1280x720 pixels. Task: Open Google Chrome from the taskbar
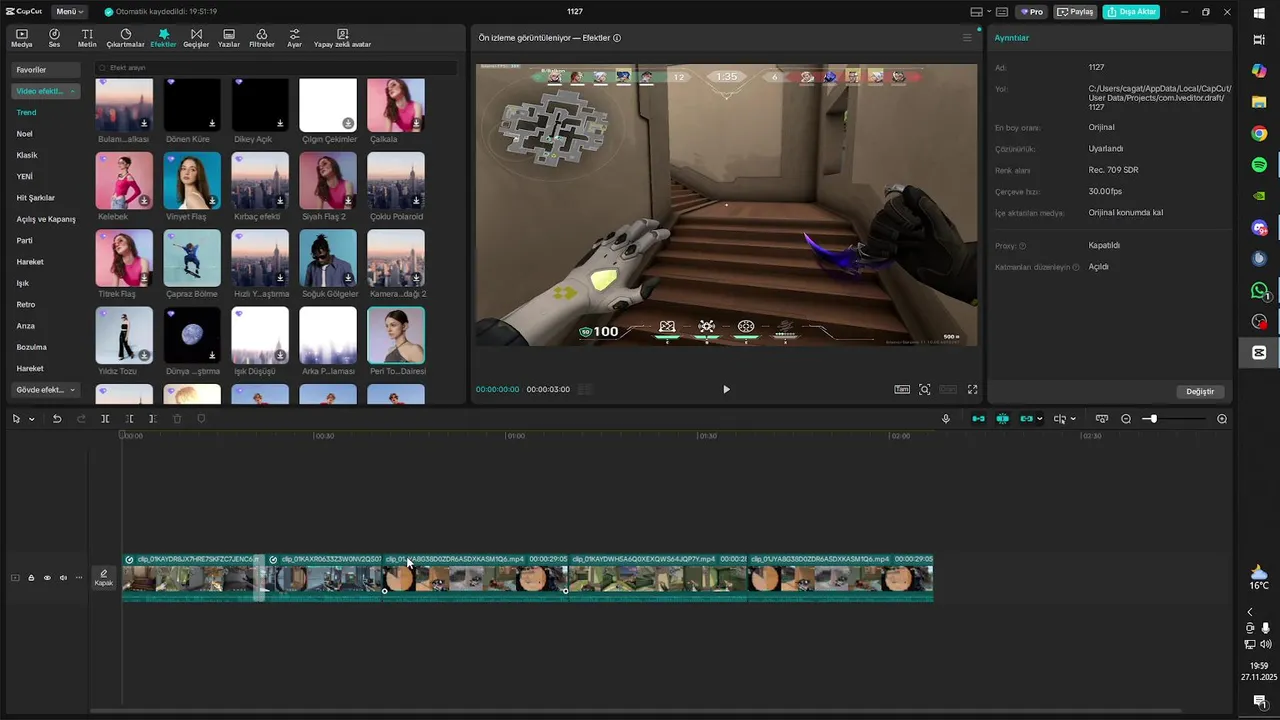[x=1259, y=133]
